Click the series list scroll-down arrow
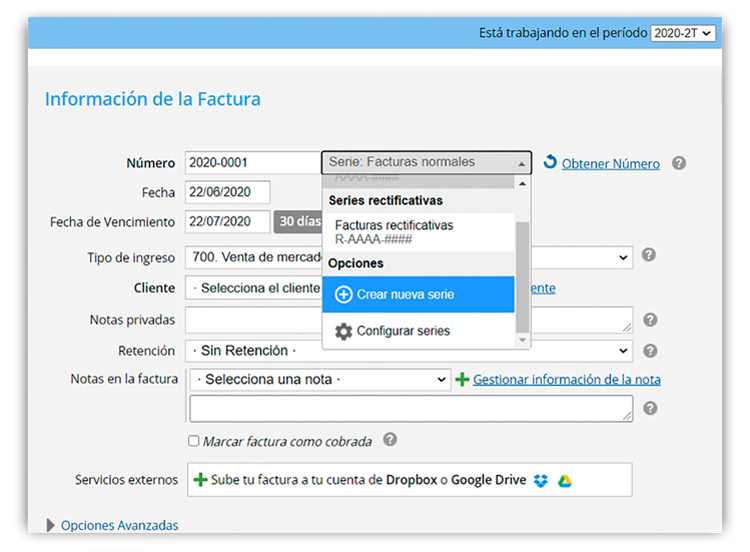This screenshot has height=552, width=750. tap(522, 340)
